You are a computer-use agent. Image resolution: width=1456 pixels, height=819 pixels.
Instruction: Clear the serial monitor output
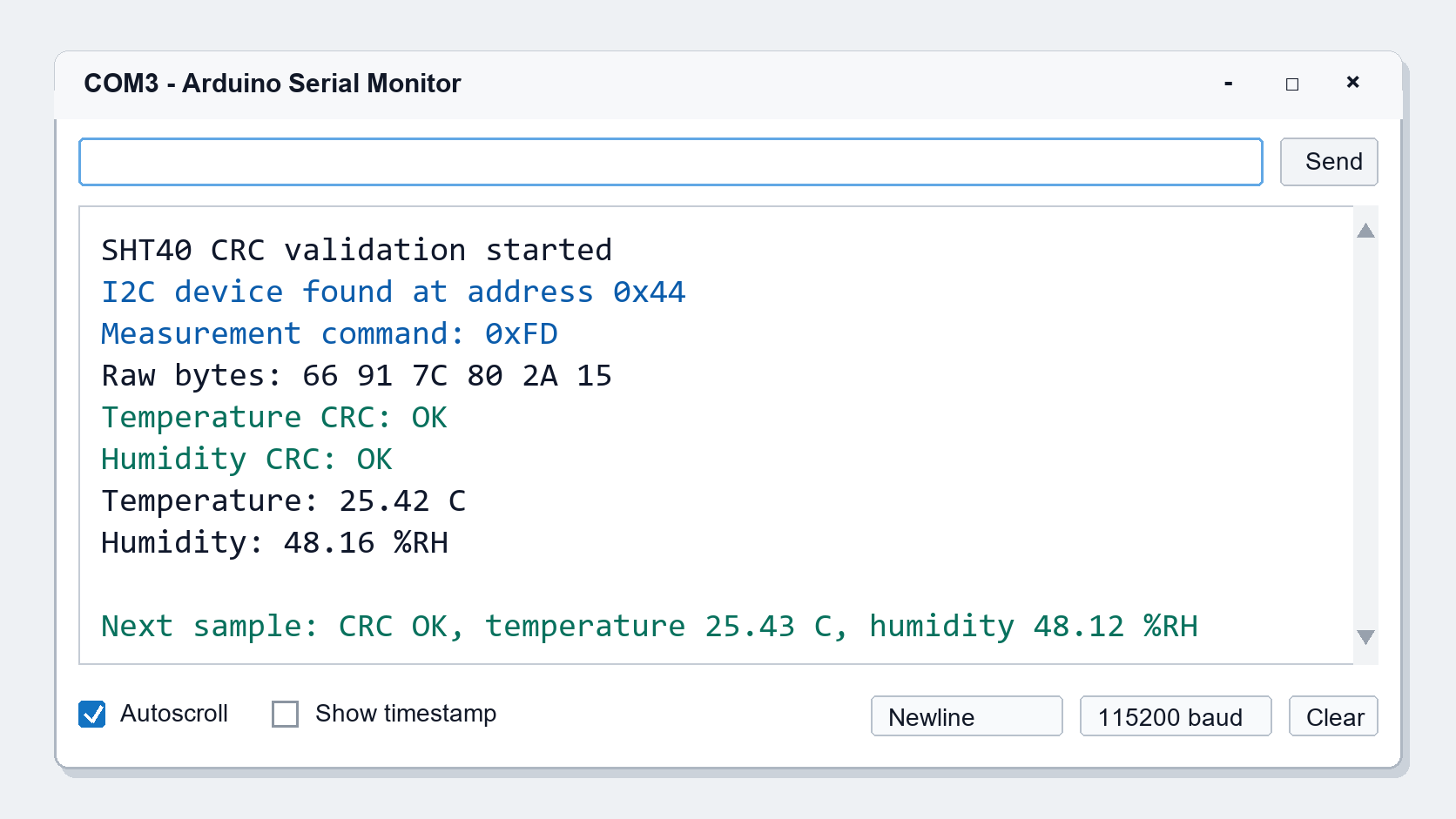(1333, 716)
